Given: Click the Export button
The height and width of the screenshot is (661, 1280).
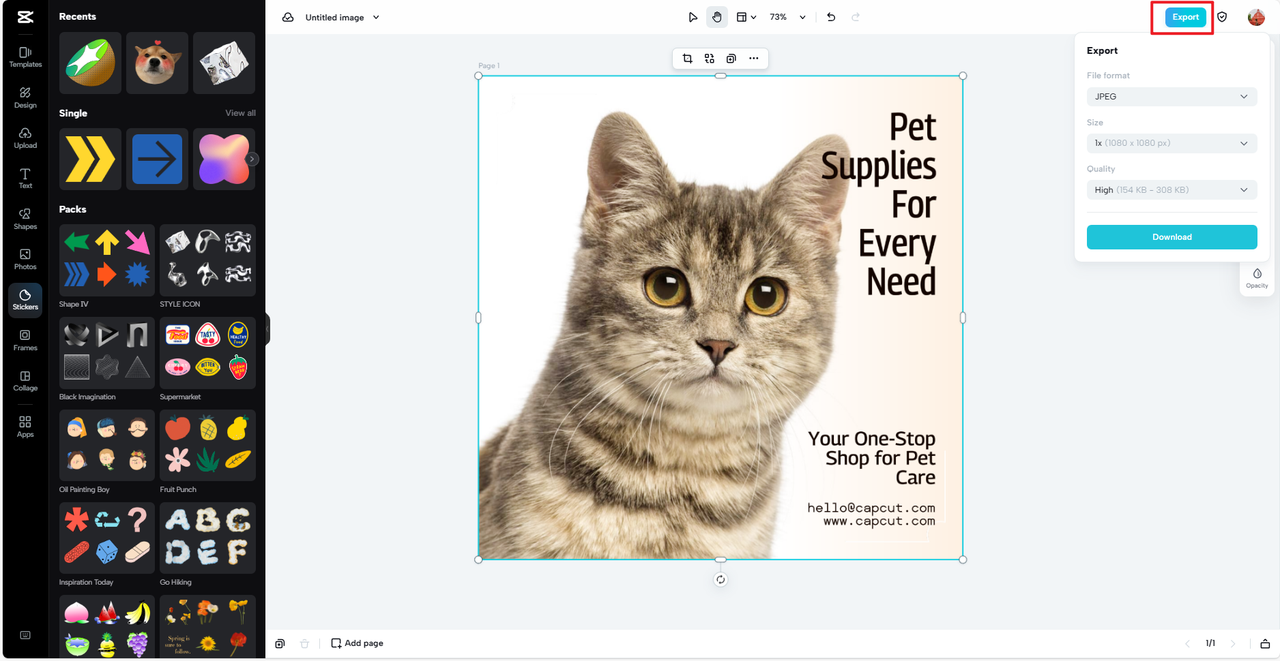Looking at the screenshot, I should click(1185, 17).
